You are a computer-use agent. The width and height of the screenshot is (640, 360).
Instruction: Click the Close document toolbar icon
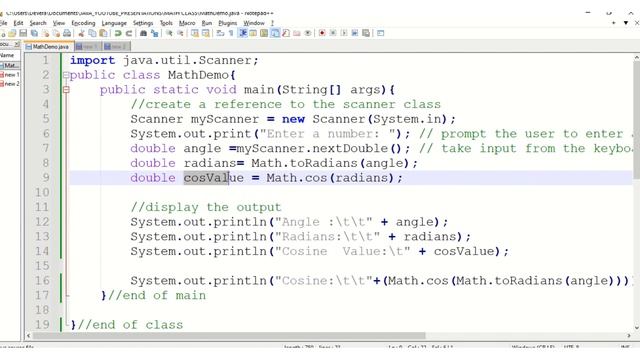click(x=45, y=33)
